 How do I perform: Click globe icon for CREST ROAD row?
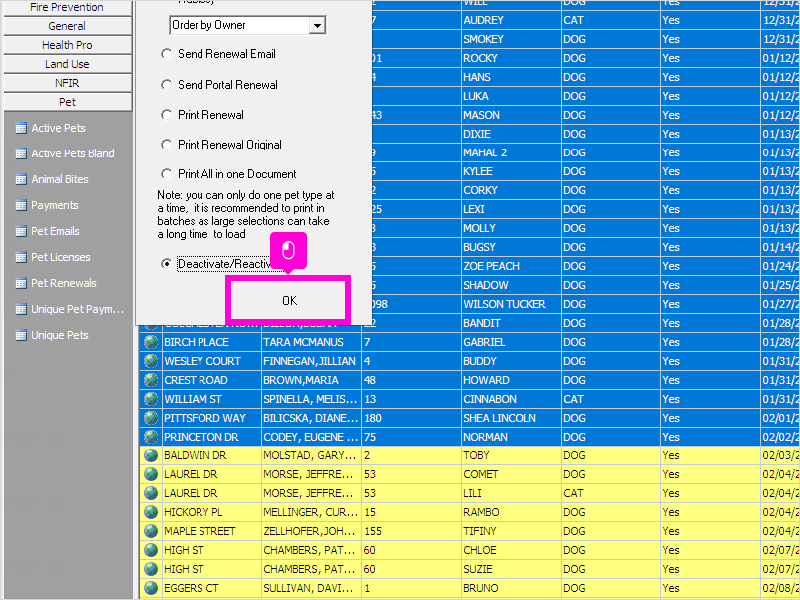coord(151,380)
